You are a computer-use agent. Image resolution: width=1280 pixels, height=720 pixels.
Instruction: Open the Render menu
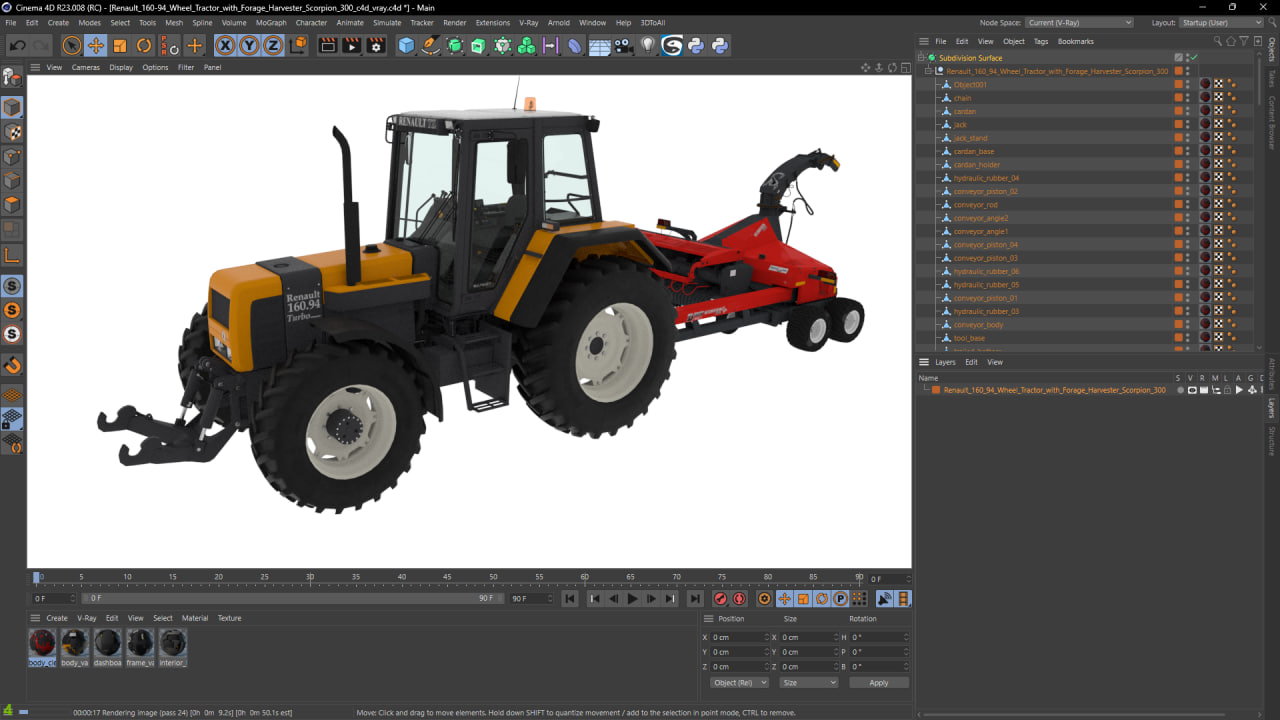point(454,22)
